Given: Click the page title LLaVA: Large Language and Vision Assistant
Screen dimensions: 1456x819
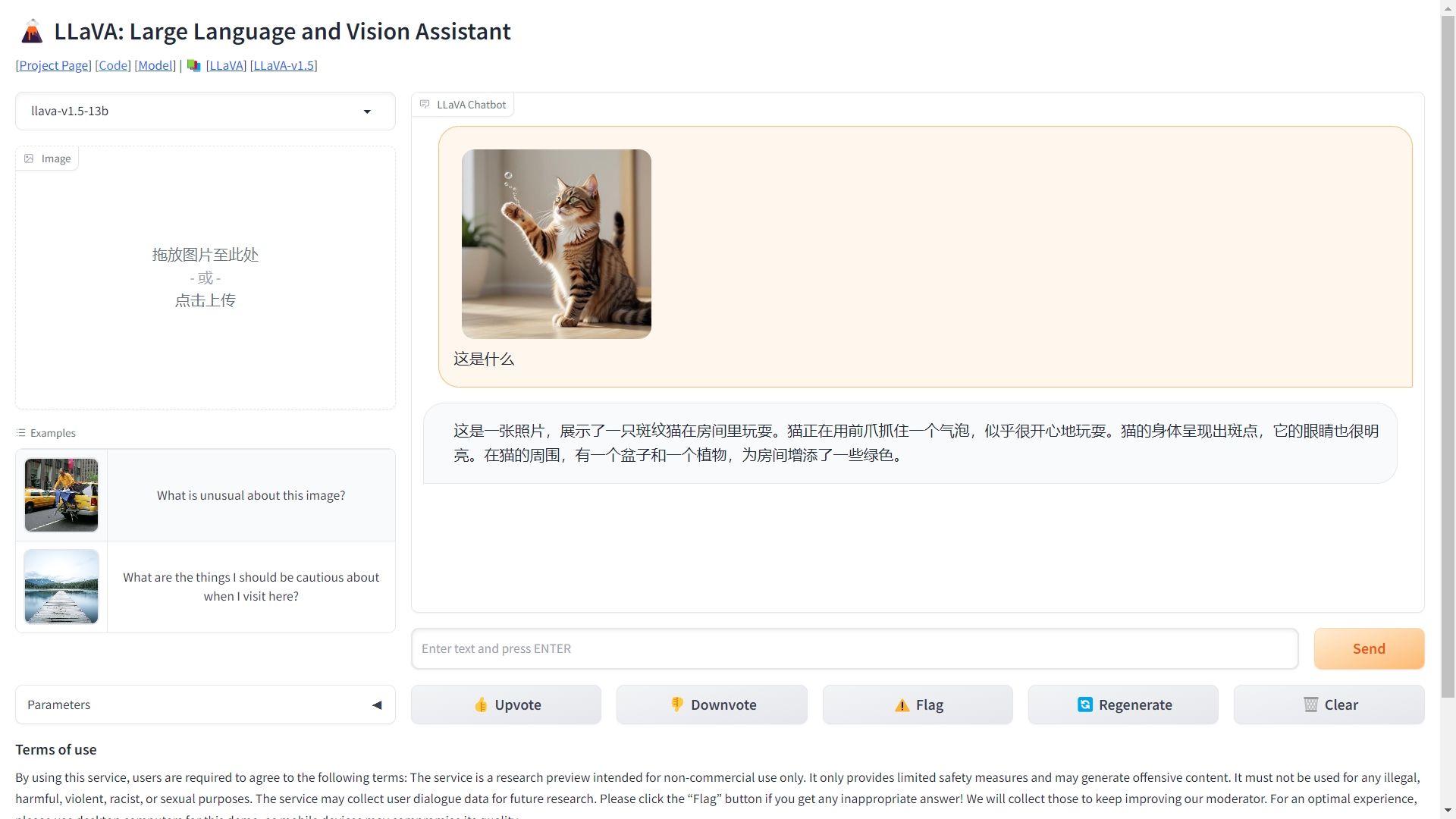Looking at the screenshot, I should tap(282, 32).
